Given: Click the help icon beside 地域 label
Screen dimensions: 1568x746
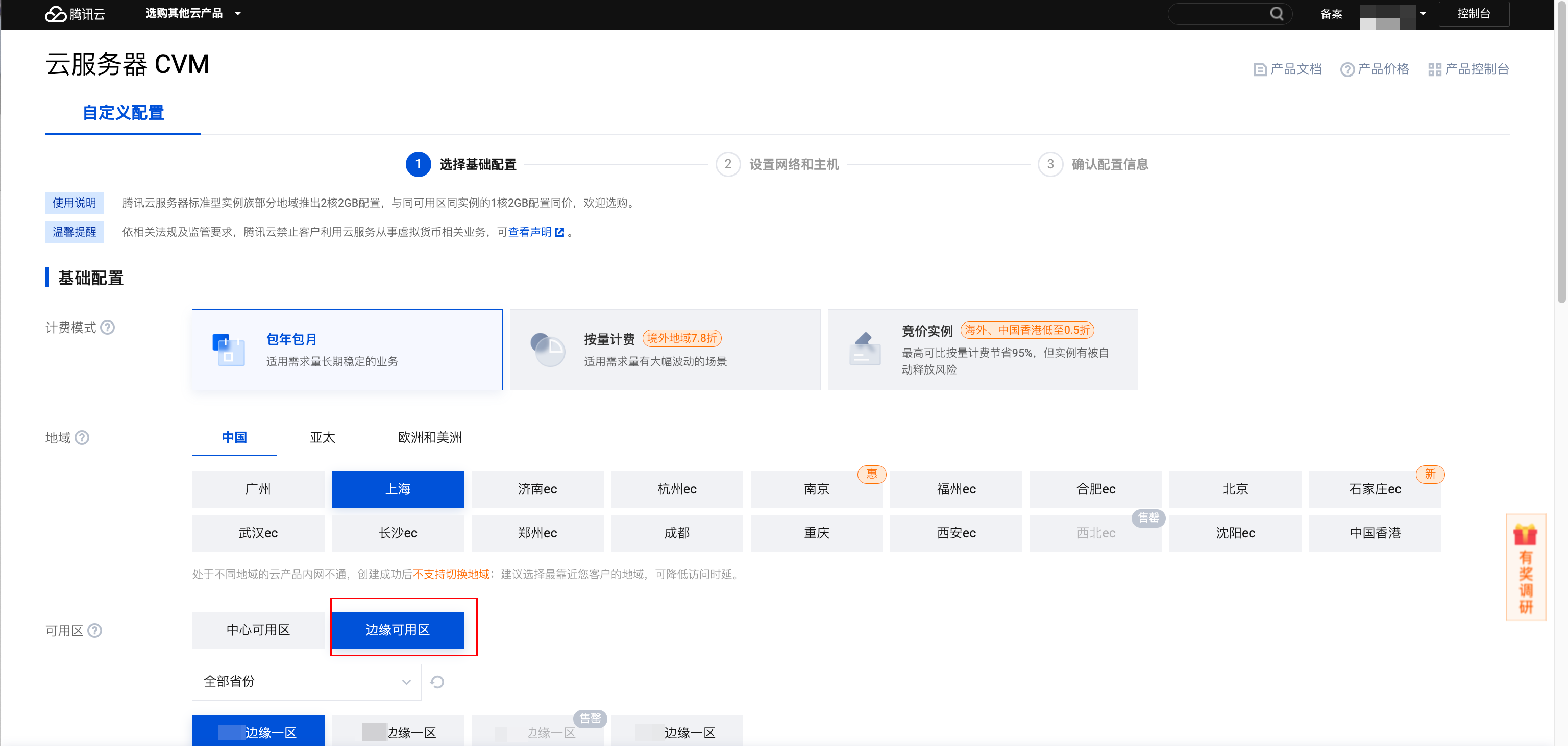Looking at the screenshot, I should pos(82,437).
